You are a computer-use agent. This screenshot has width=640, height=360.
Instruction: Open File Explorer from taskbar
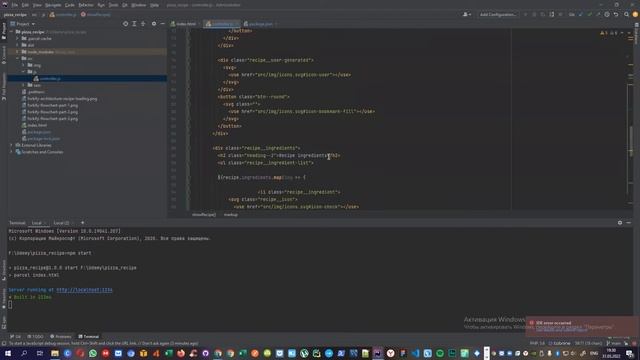click(x=55, y=353)
